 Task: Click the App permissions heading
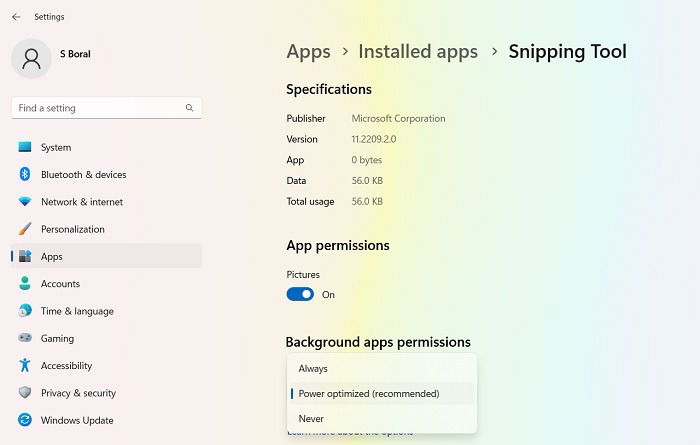(338, 245)
